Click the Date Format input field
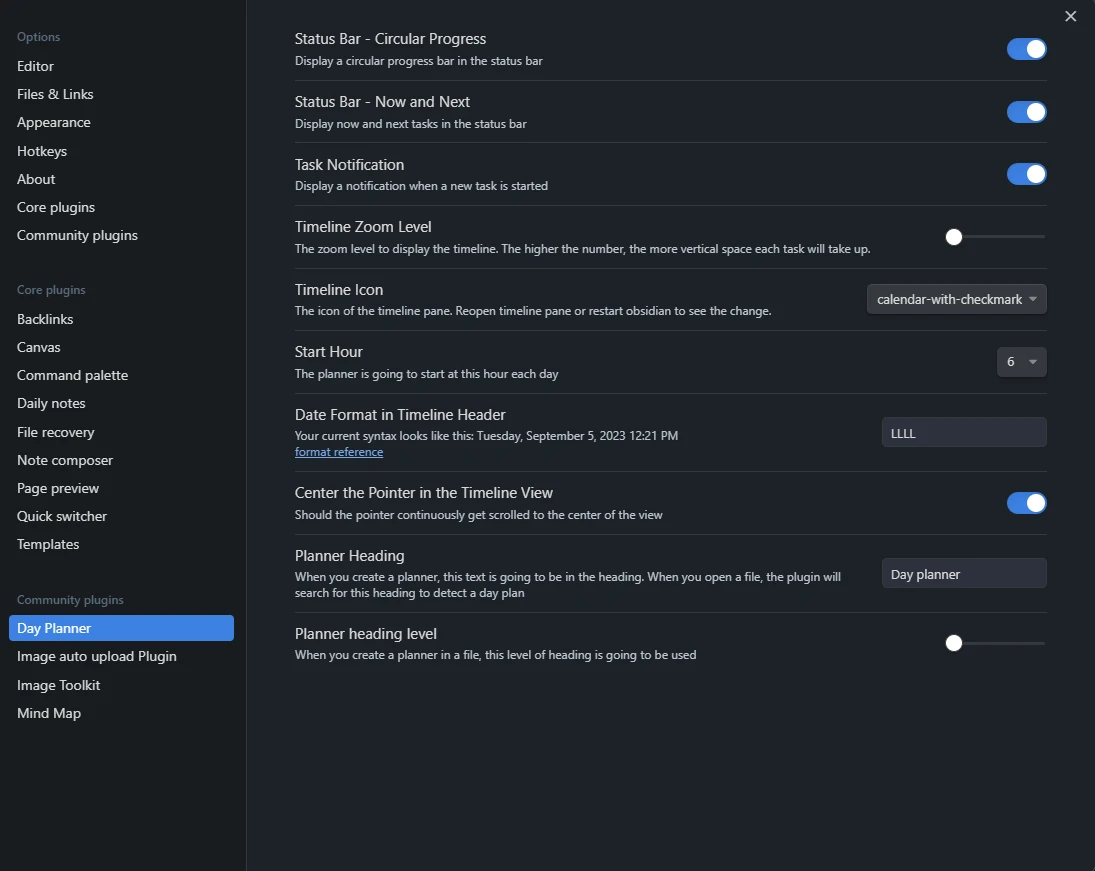 [963, 433]
